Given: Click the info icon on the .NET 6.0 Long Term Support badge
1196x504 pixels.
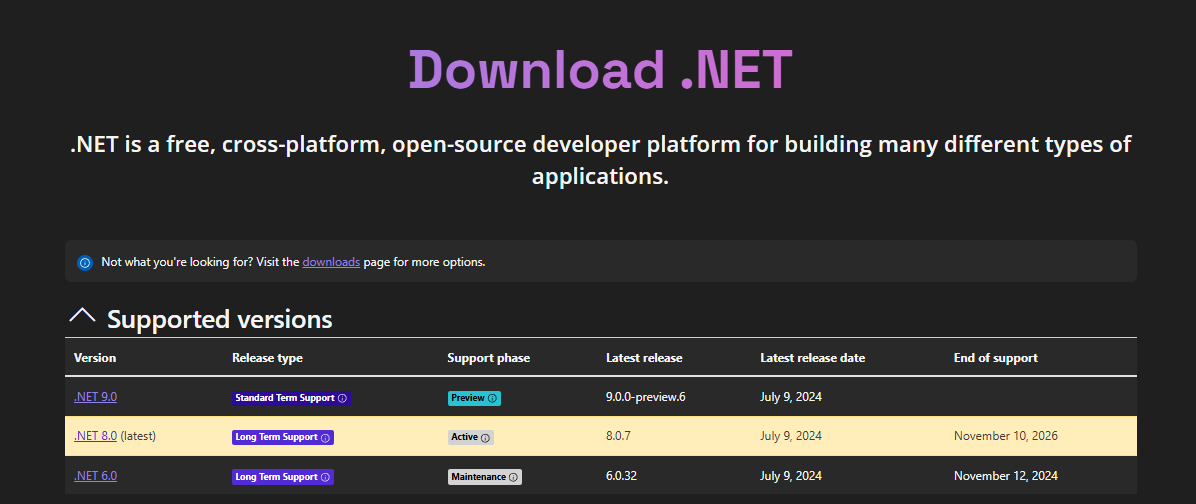Looking at the screenshot, I should click(x=325, y=477).
